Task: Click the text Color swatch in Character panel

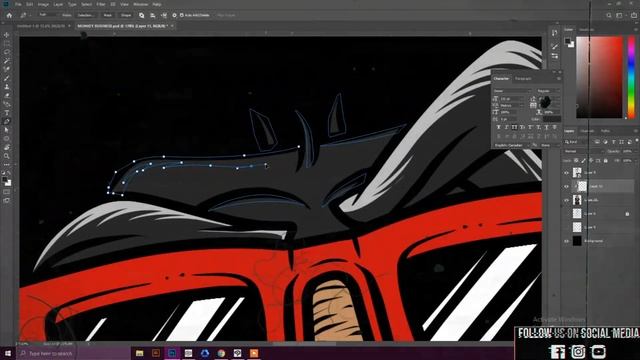Action: (x=551, y=119)
